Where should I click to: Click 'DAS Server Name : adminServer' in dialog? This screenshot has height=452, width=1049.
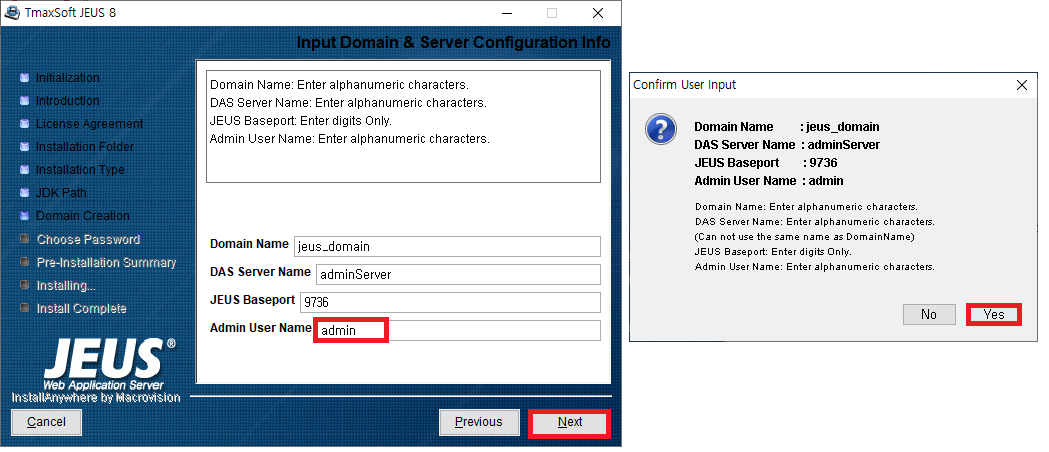[x=787, y=145]
